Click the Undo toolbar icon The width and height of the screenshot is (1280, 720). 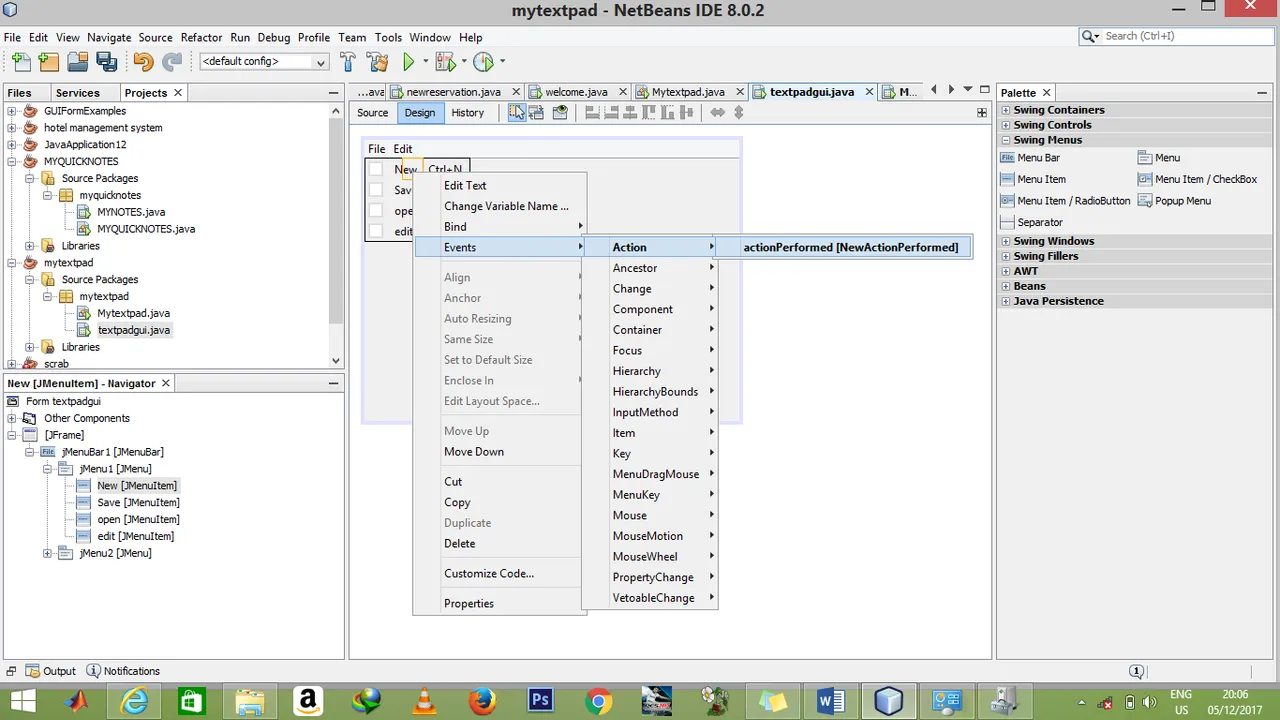143,62
